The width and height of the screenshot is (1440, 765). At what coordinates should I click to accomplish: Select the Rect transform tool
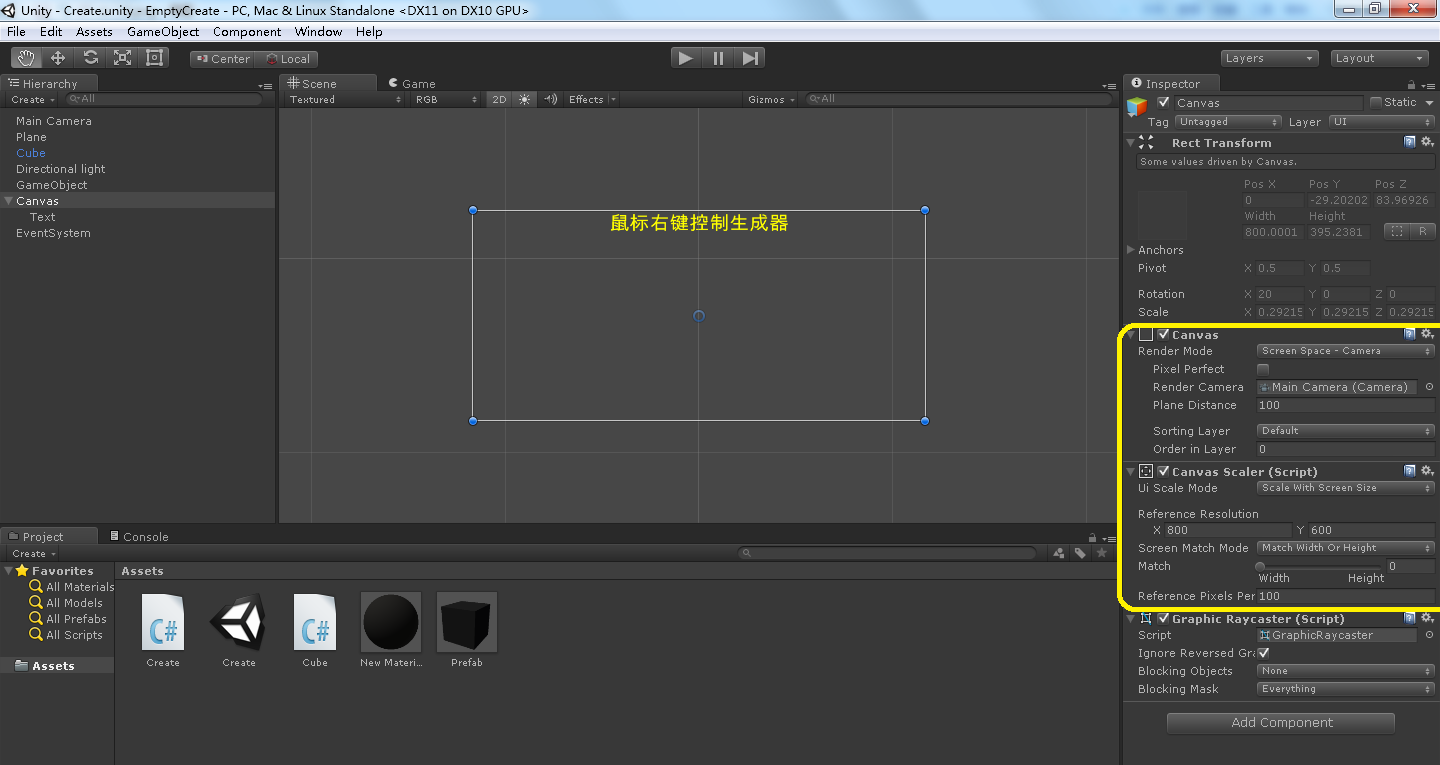[x=153, y=57]
